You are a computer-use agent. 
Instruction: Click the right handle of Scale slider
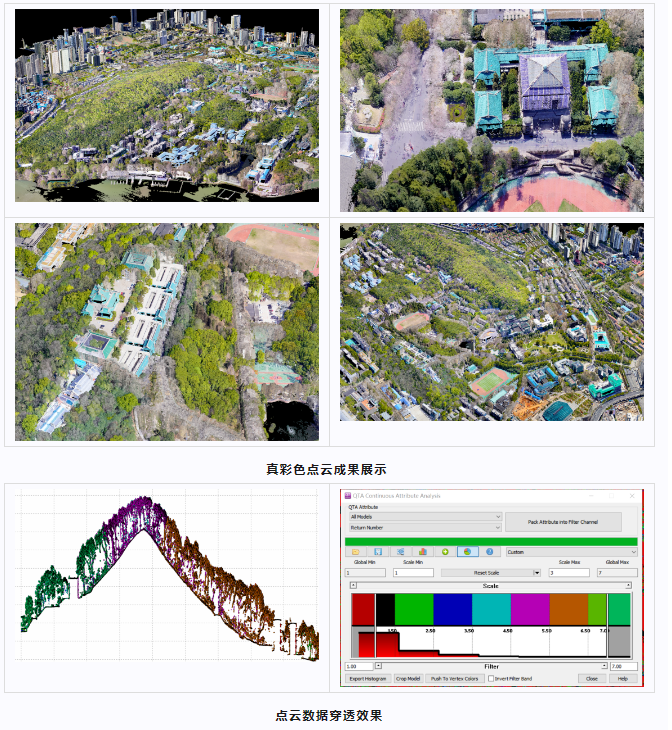pyautogui.click(x=628, y=585)
